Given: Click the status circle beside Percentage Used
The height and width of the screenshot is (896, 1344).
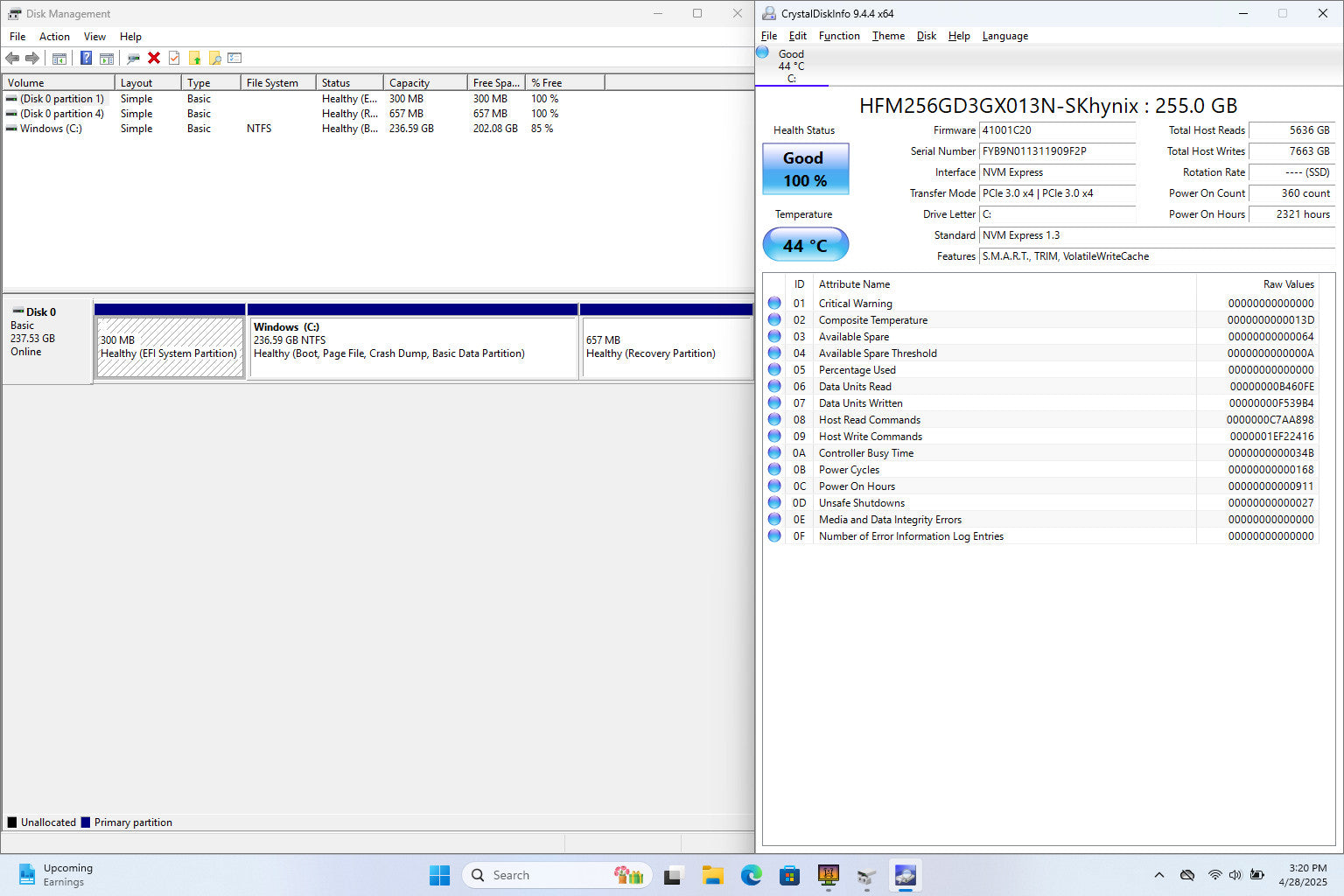Looking at the screenshot, I should [x=774, y=369].
